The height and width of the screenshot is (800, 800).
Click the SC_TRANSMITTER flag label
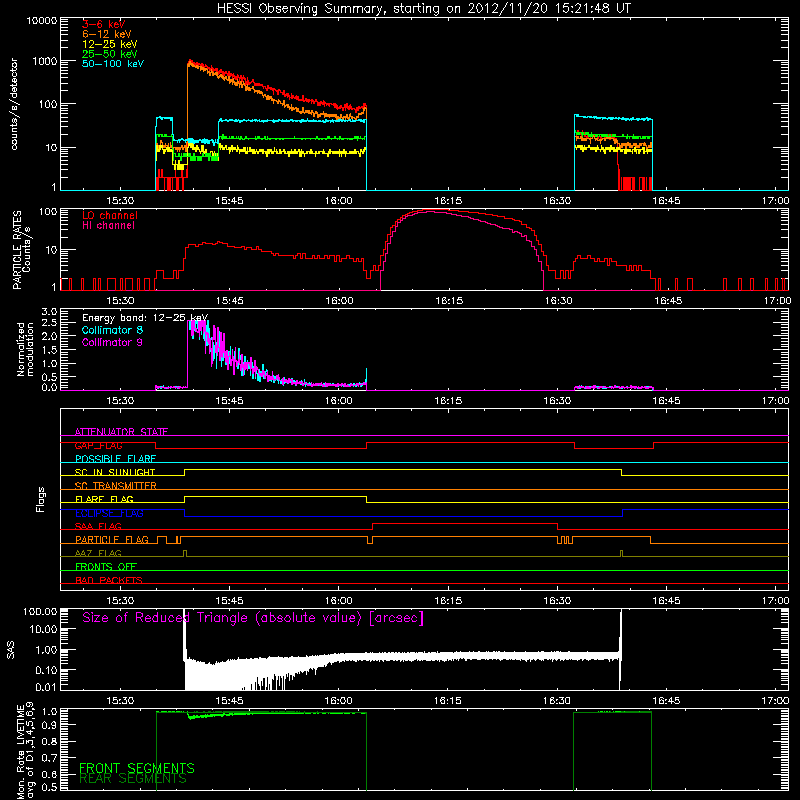tap(115, 485)
